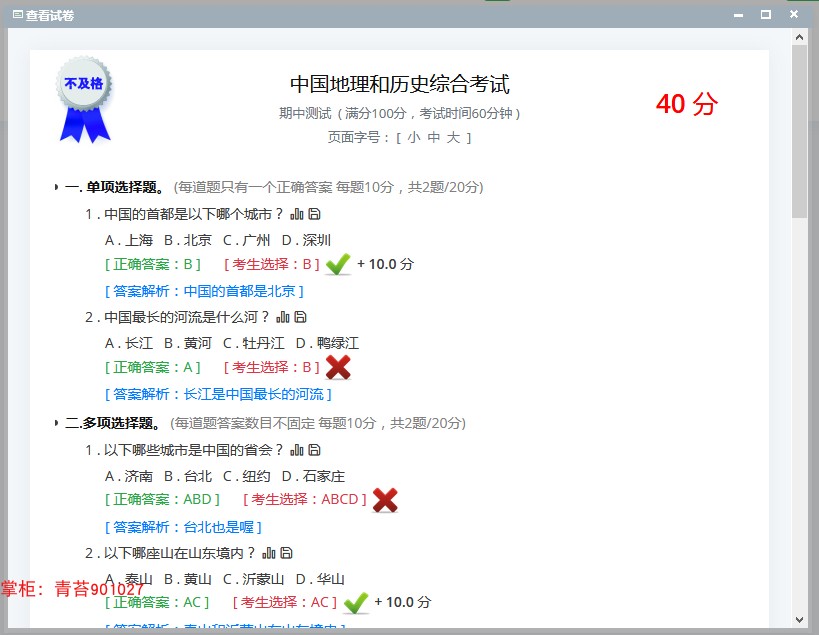Click the copy icon beside the capital question

coord(313,214)
